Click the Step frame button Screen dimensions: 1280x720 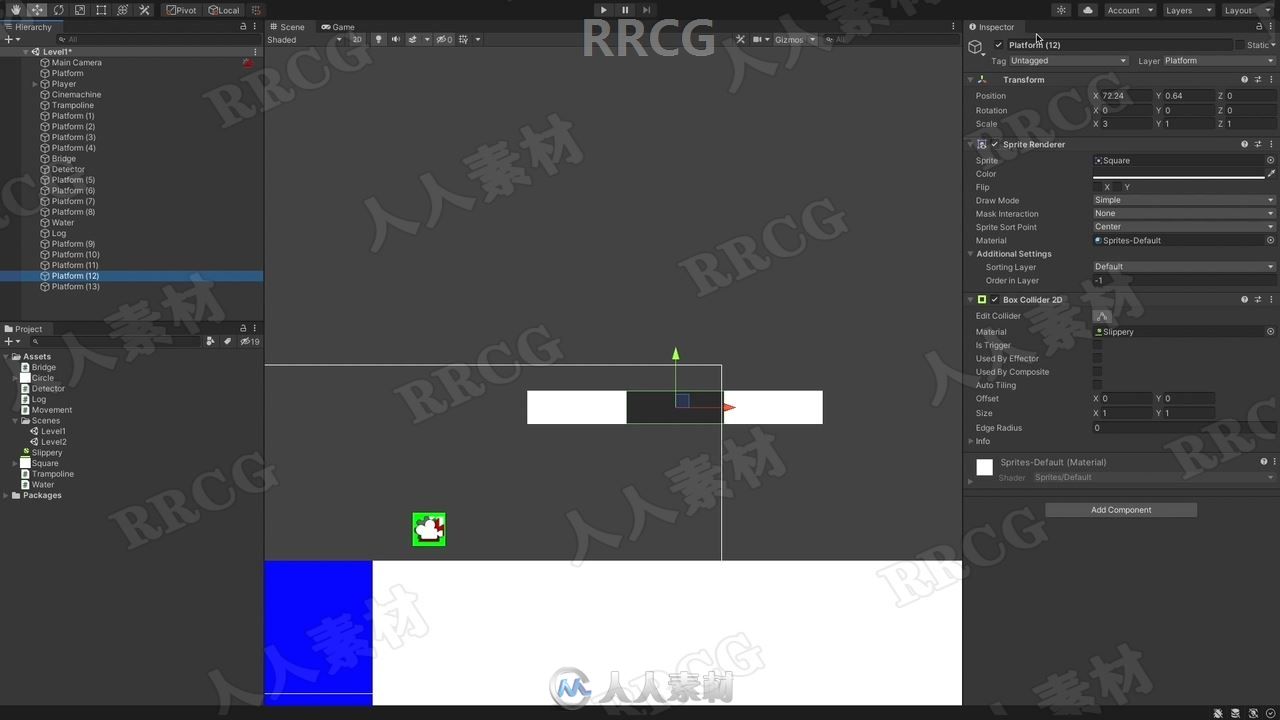tap(647, 10)
